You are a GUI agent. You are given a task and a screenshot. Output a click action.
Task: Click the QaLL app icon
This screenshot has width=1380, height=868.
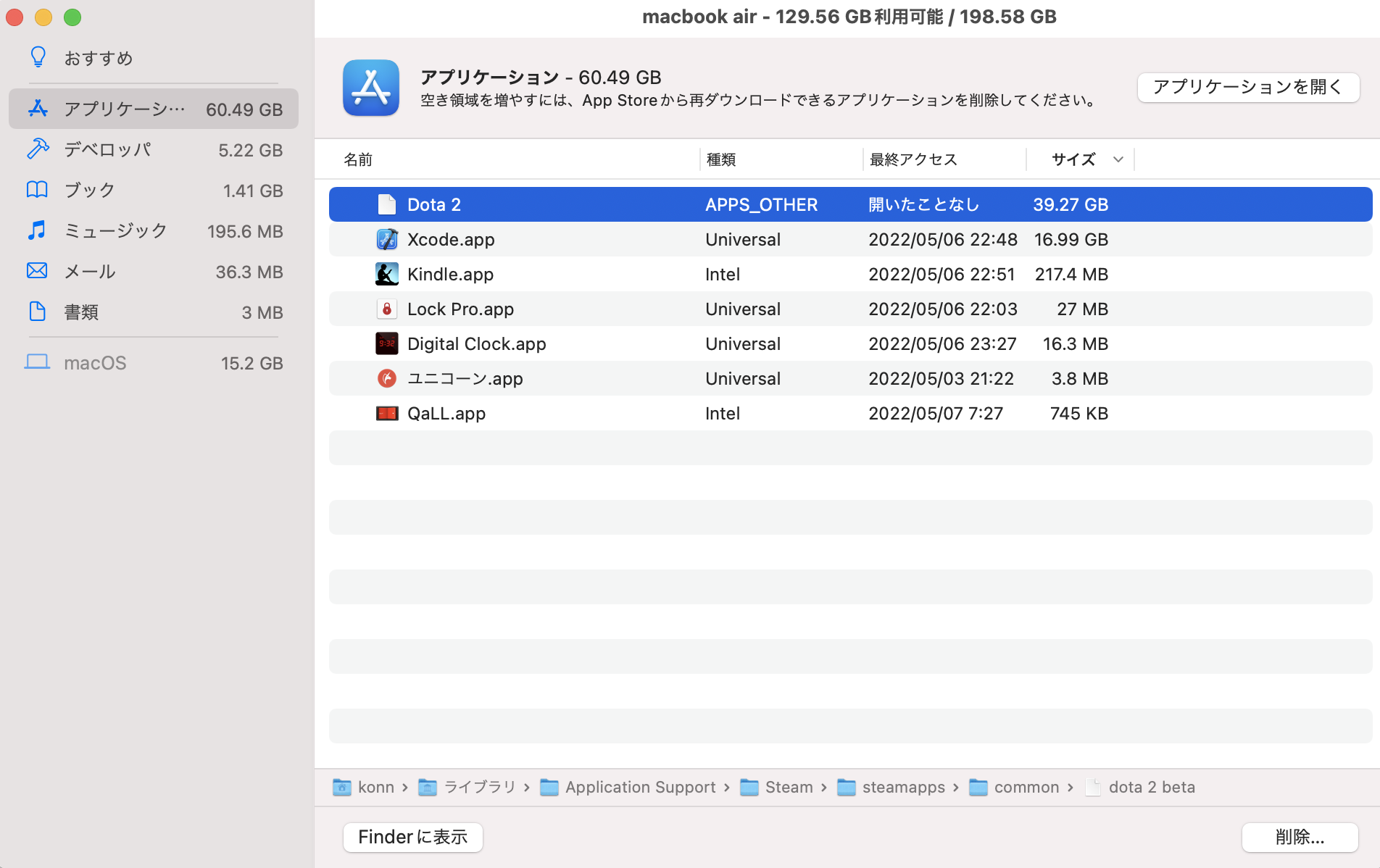(387, 414)
